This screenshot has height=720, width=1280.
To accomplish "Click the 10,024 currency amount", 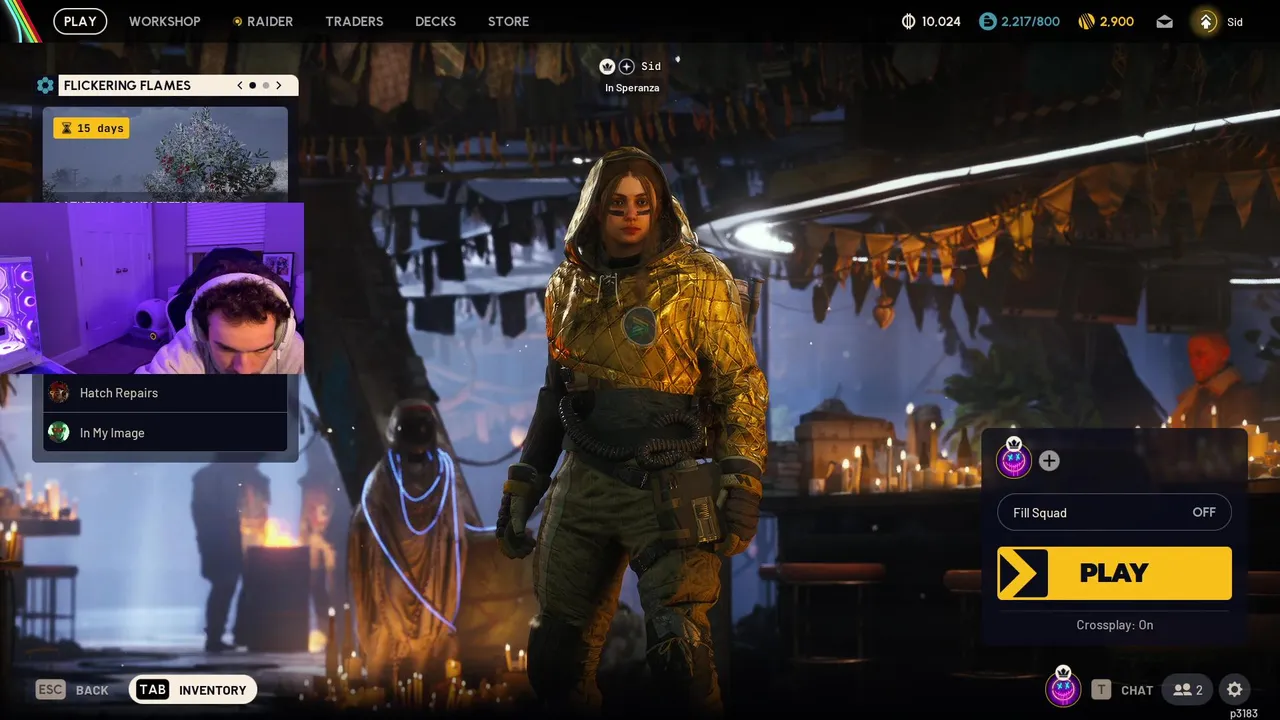I will click(x=941, y=21).
